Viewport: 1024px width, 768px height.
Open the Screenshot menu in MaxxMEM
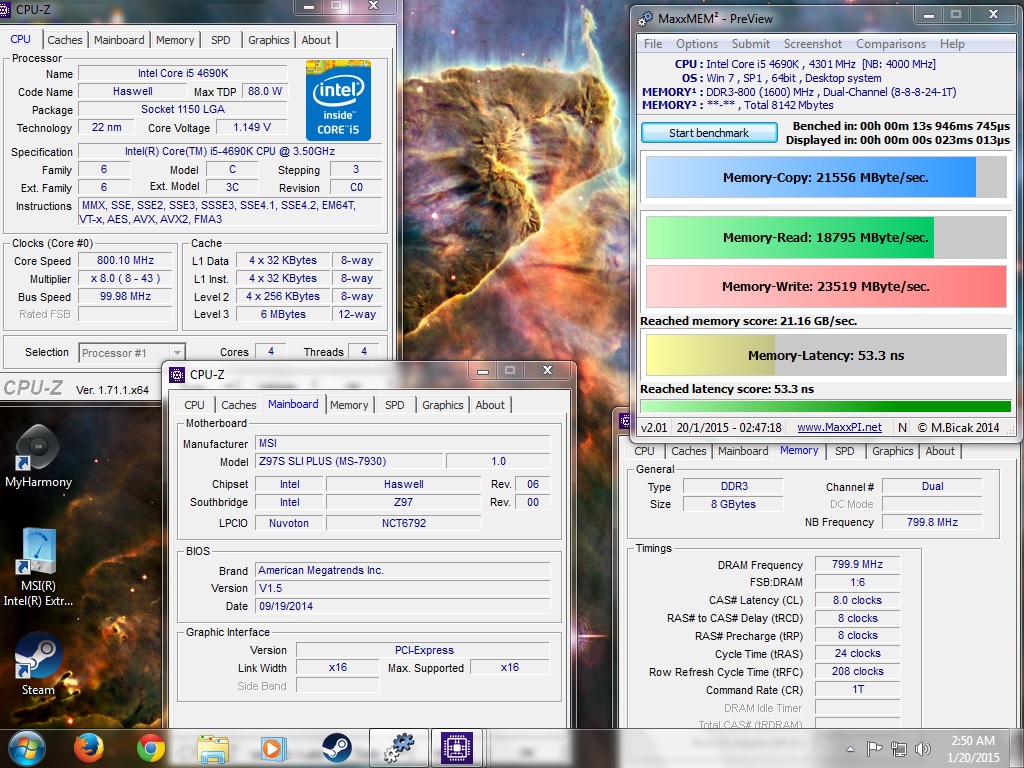click(x=812, y=44)
